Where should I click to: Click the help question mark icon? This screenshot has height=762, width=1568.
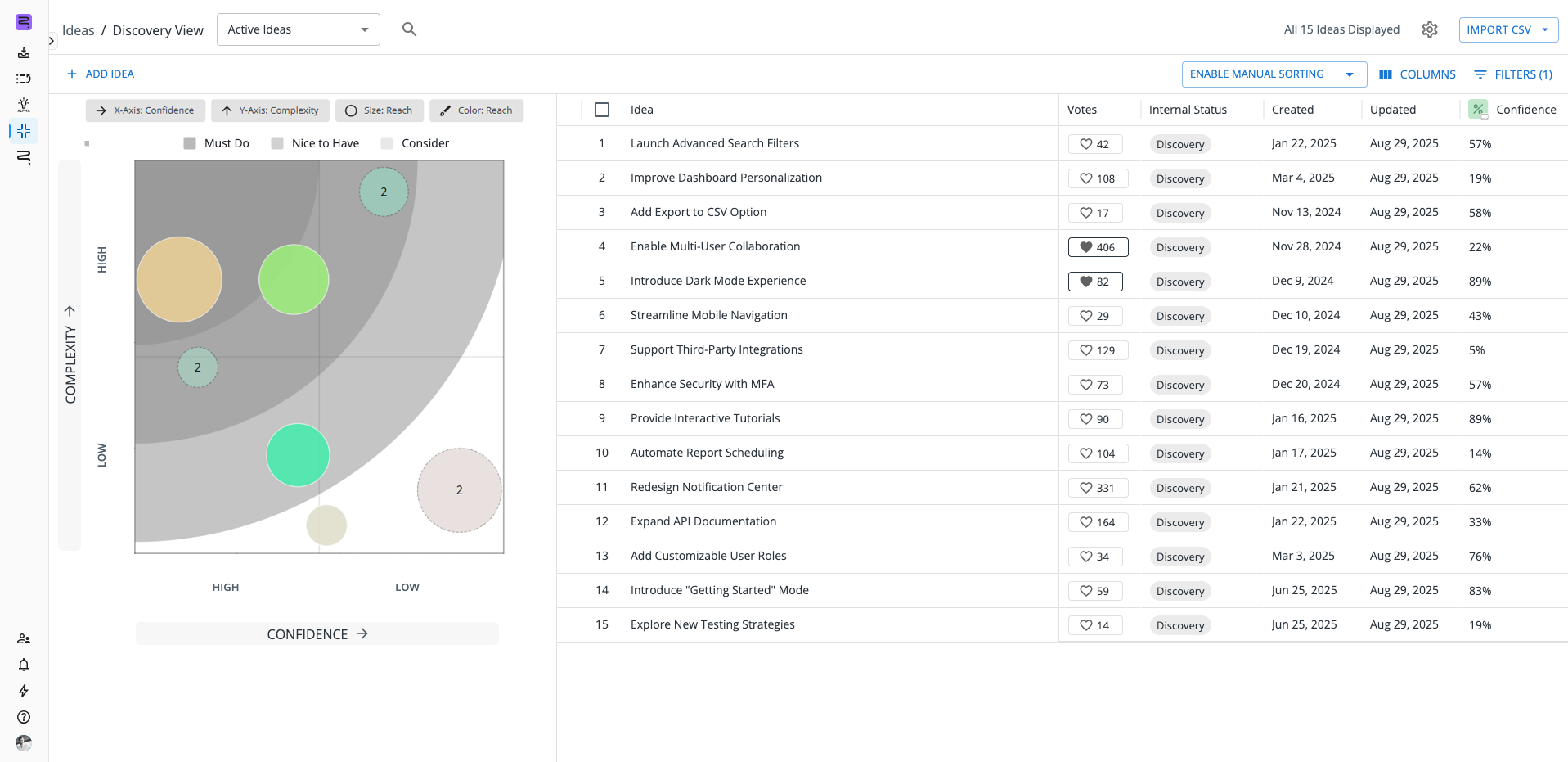24,717
